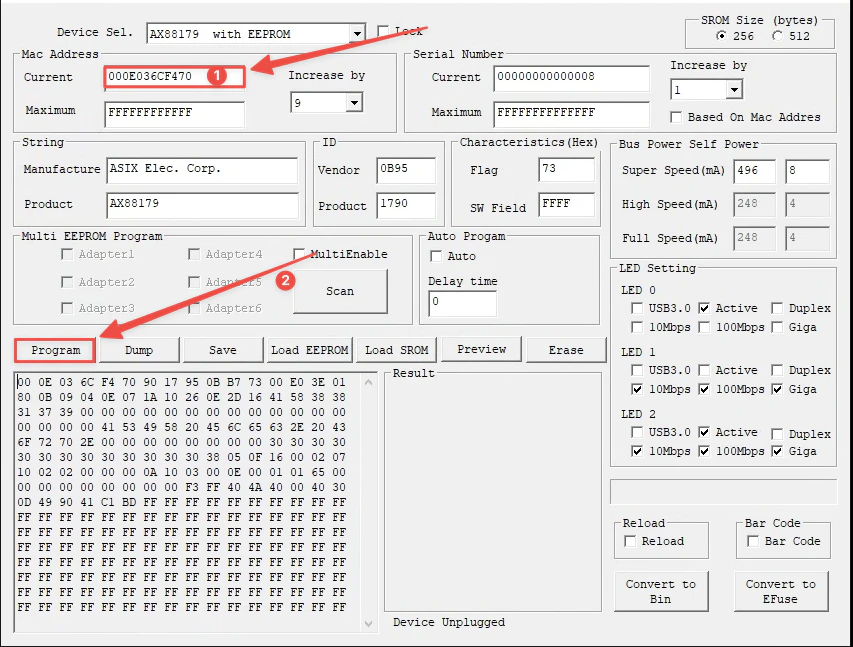This screenshot has width=853, height=647.
Task: Toggle LED 0 Giga checkbox
Action: [777, 327]
